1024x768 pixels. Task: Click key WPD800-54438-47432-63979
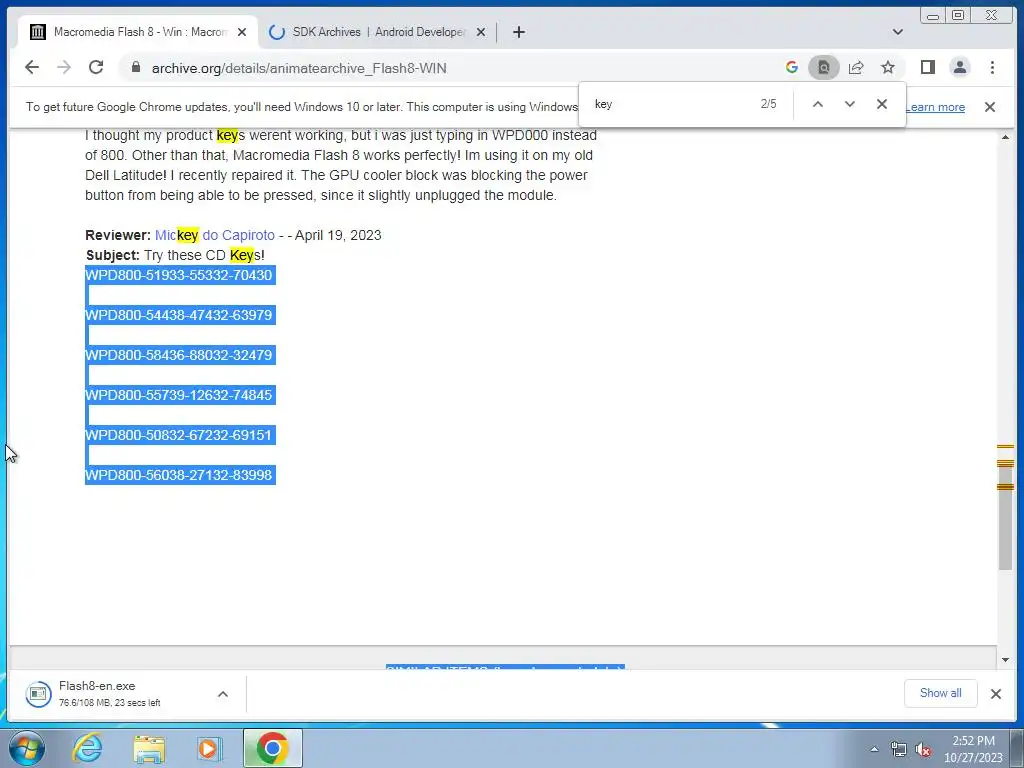tap(179, 315)
